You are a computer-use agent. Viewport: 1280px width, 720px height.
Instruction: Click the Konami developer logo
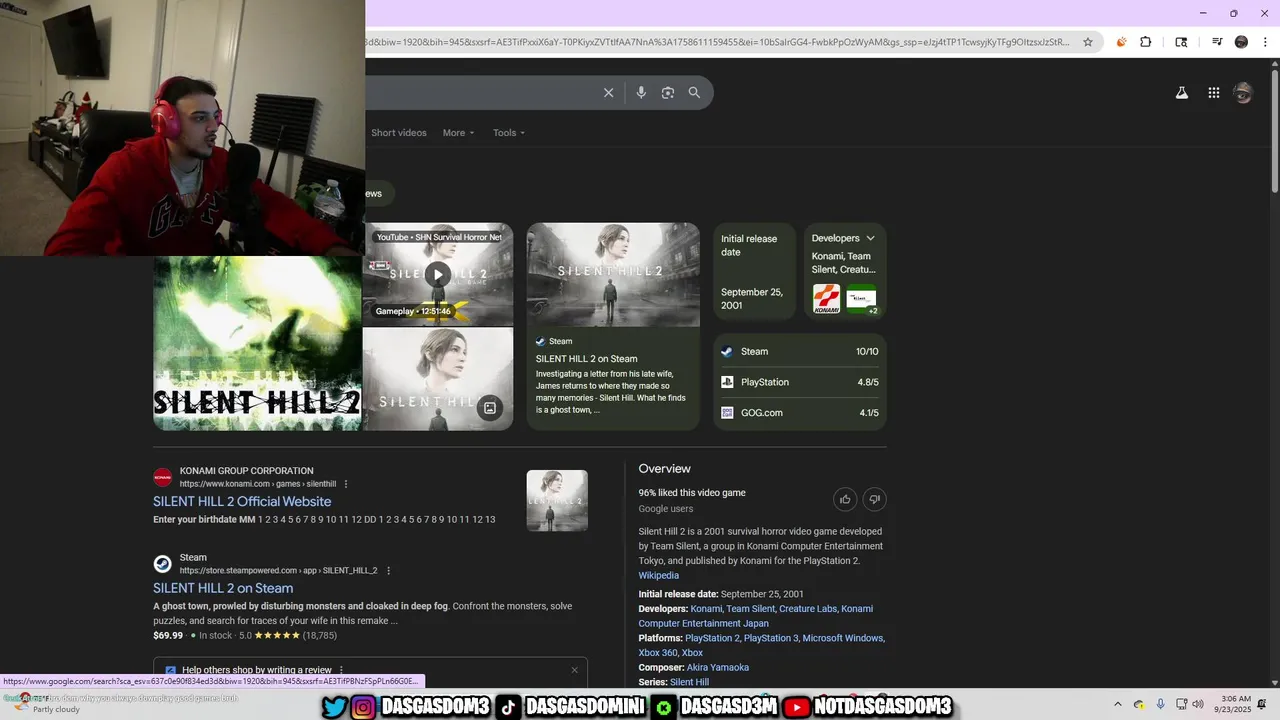click(x=826, y=298)
